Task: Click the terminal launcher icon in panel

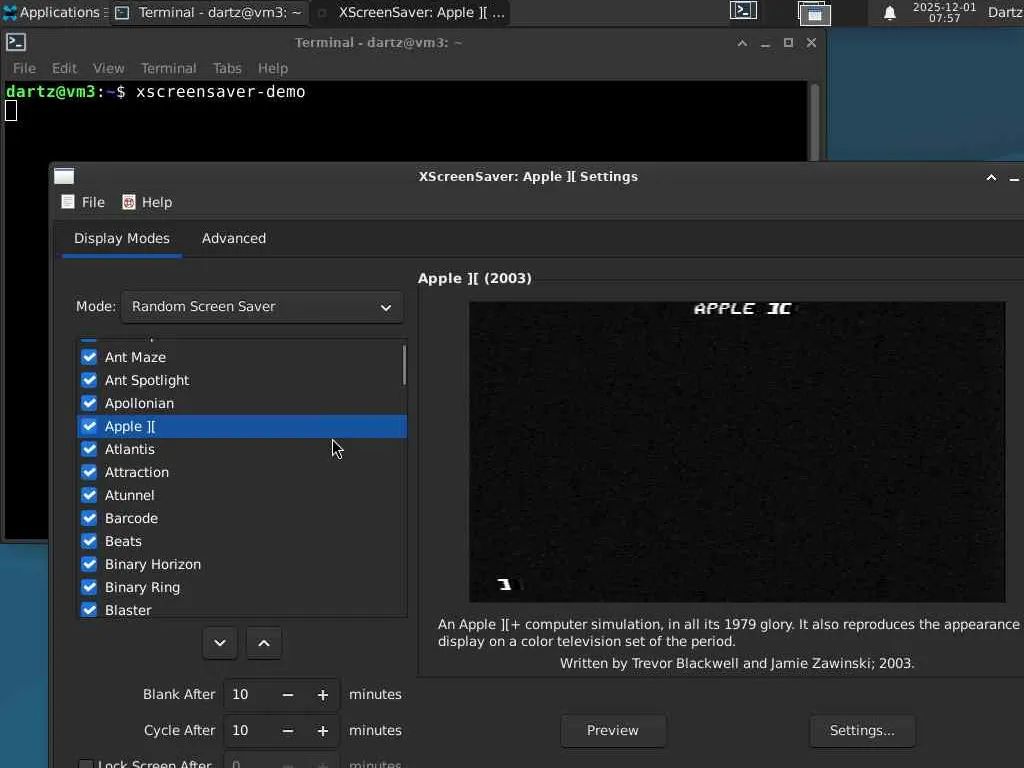Action: click(743, 11)
